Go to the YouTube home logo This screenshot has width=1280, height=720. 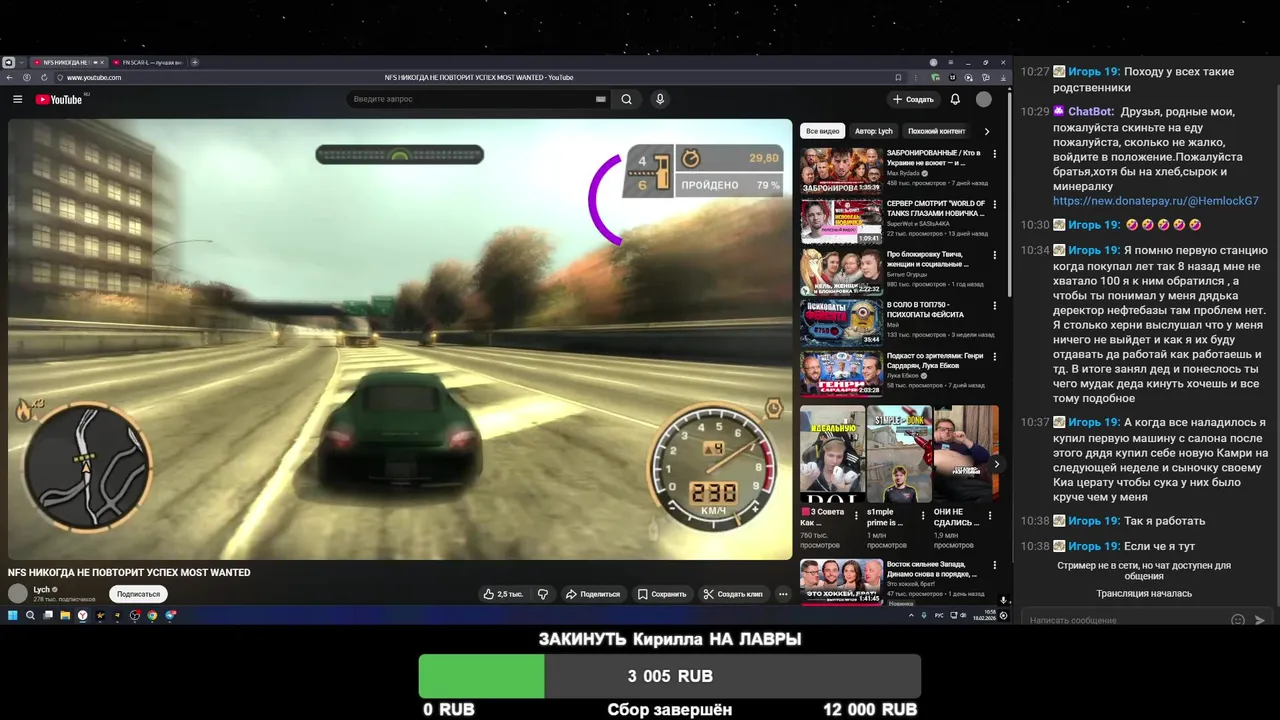pyautogui.click(x=59, y=99)
